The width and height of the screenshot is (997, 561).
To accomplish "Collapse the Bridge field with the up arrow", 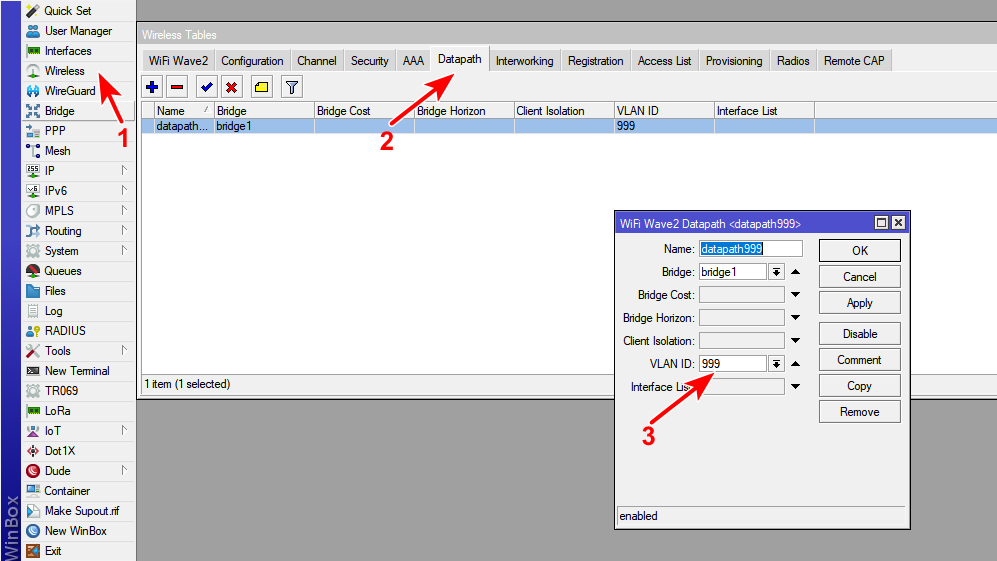I will pyautogui.click(x=795, y=272).
